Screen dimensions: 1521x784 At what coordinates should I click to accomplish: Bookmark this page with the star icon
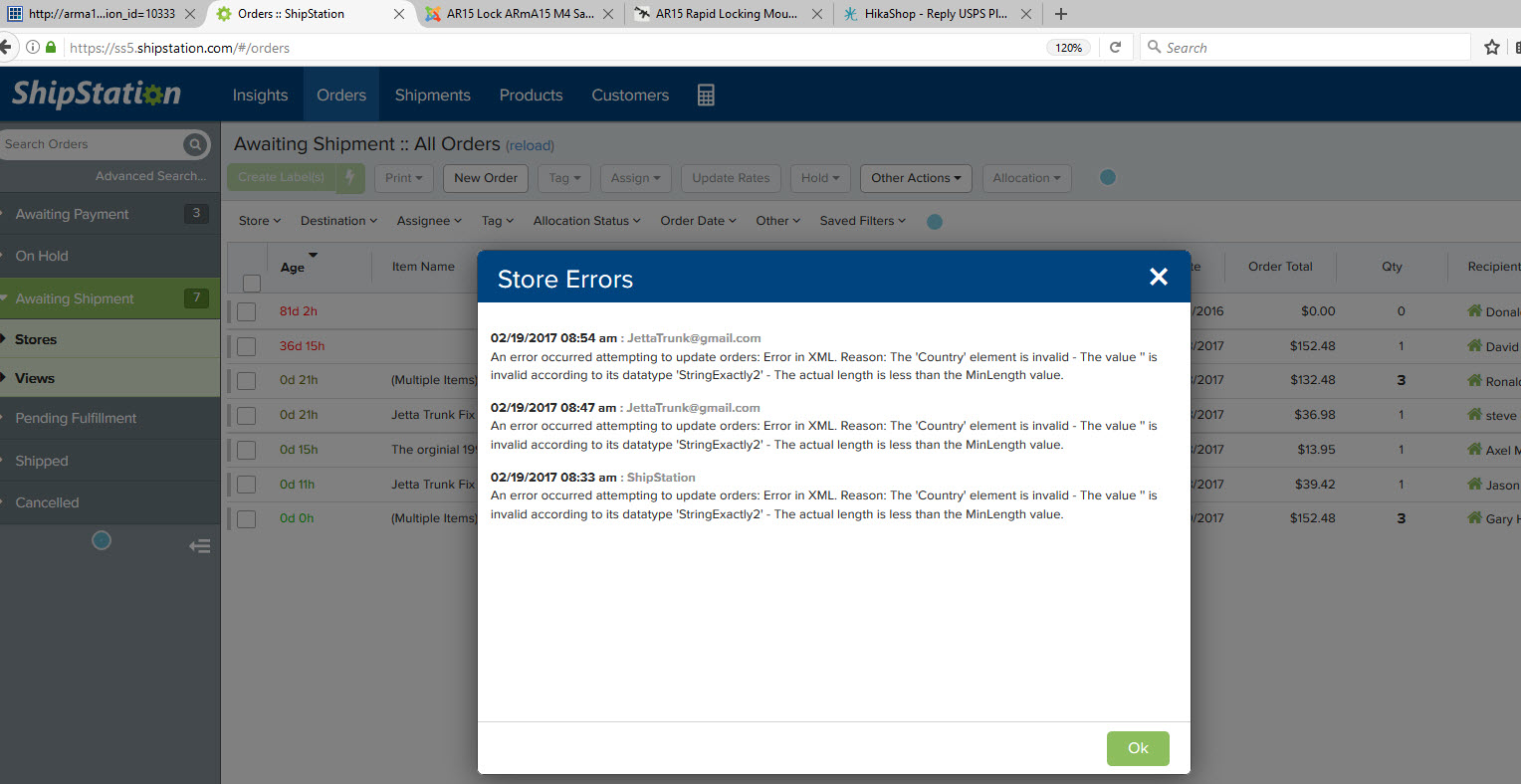coord(1491,47)
